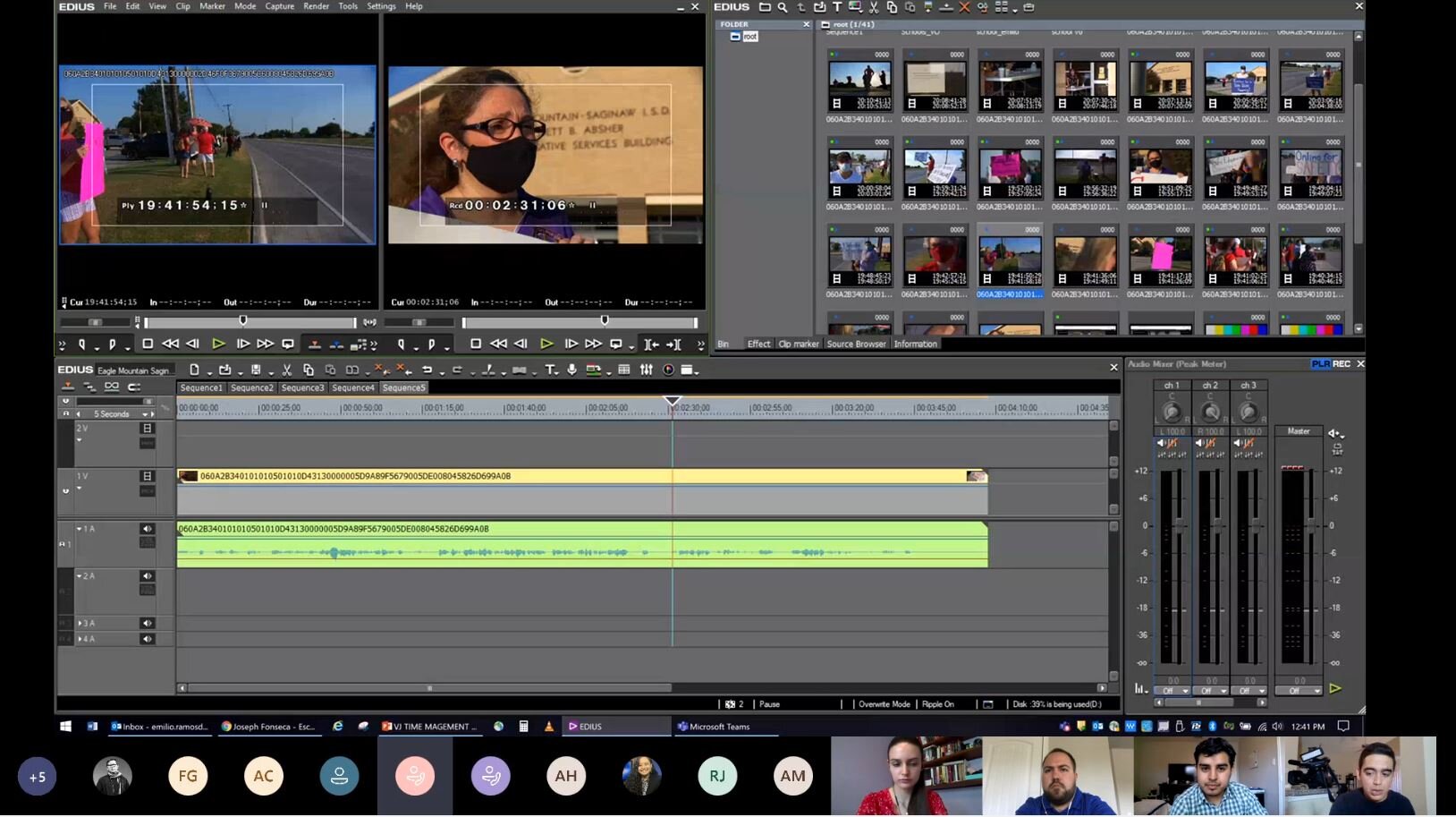
Task: Expand audio track 4A
Action: [80, 639]
